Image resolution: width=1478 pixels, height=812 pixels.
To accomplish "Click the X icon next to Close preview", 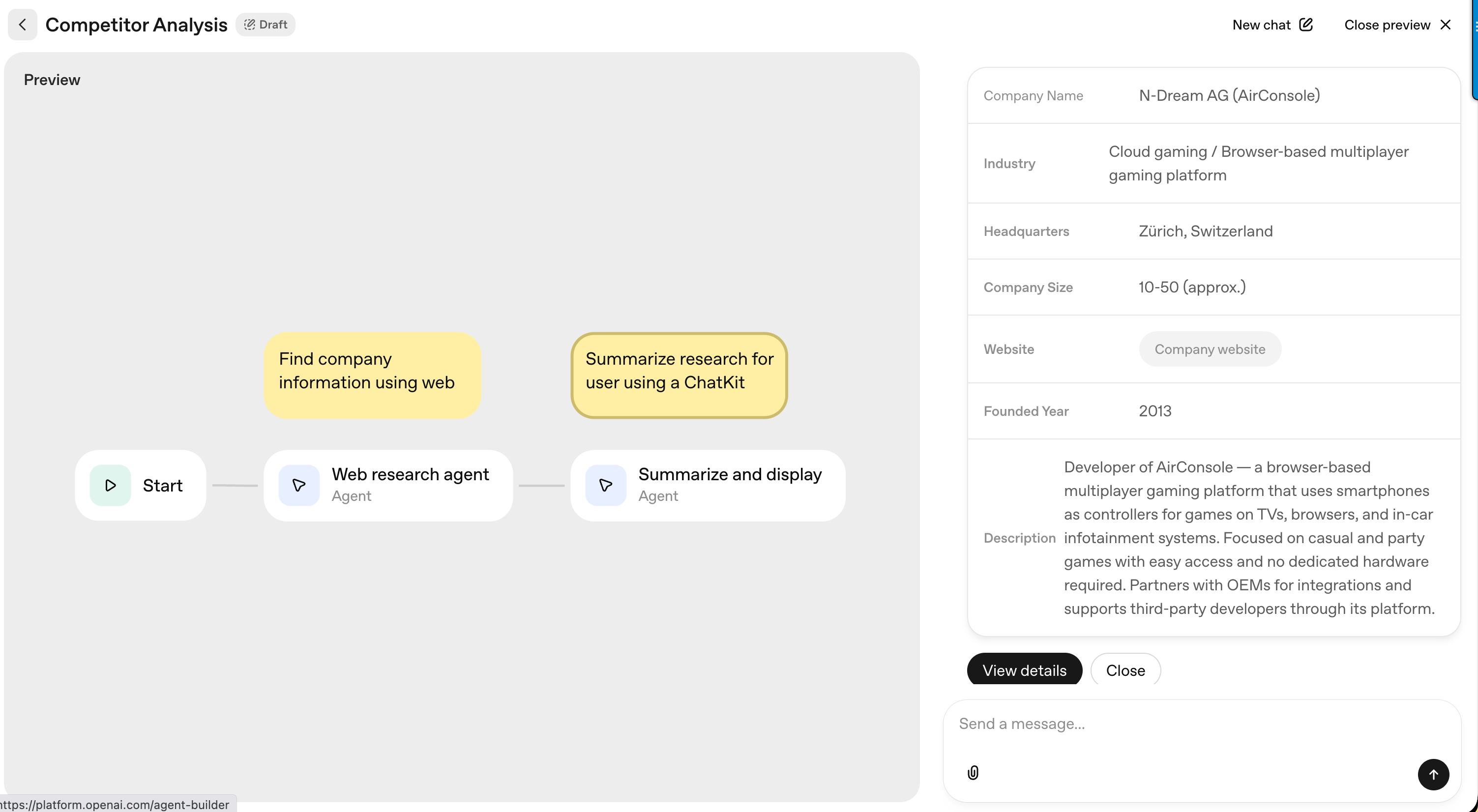I will pyautogui.click(x=1446, y=25).
